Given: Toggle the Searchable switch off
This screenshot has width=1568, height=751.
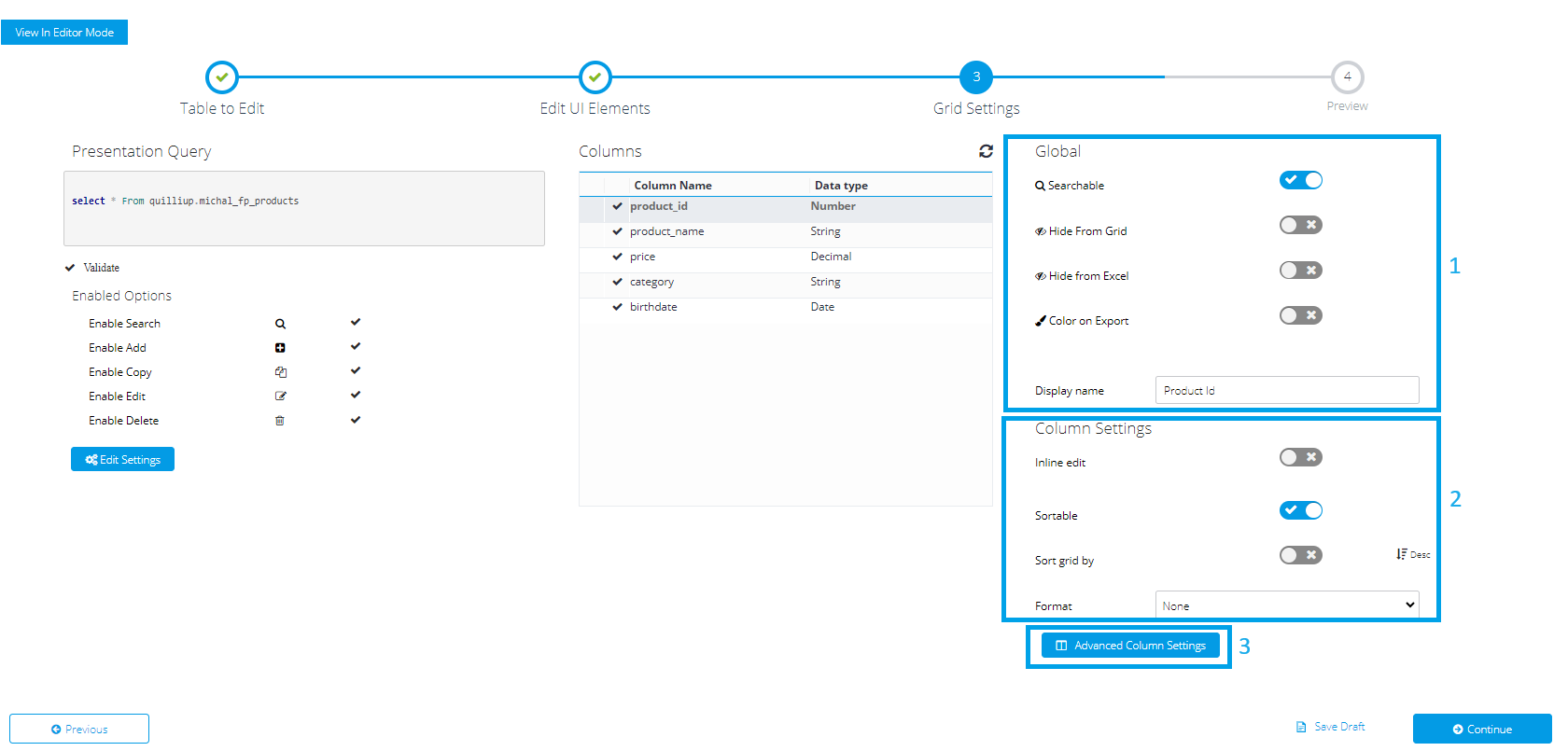Looking at the screenshot, I should pyautogui.click(x=1301, y=180).
